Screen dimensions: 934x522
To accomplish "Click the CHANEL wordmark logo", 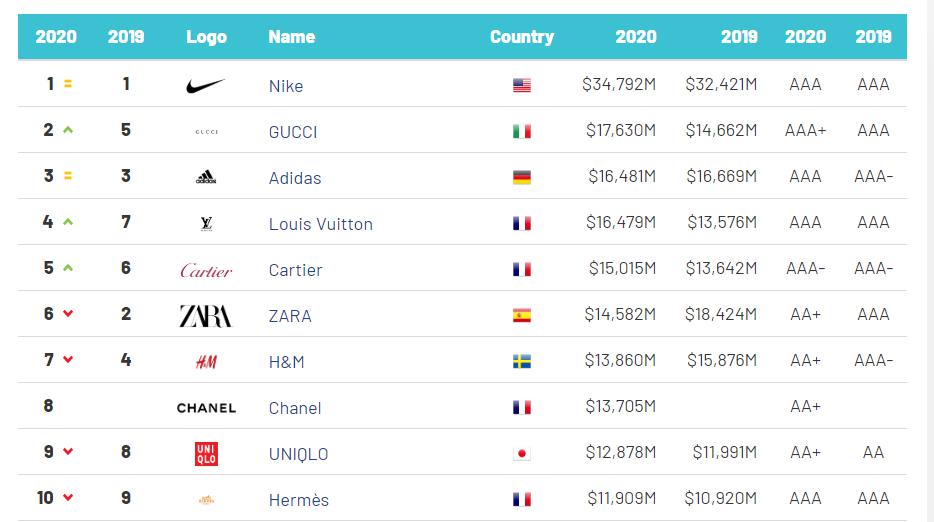I will click(x=206, y=408).
